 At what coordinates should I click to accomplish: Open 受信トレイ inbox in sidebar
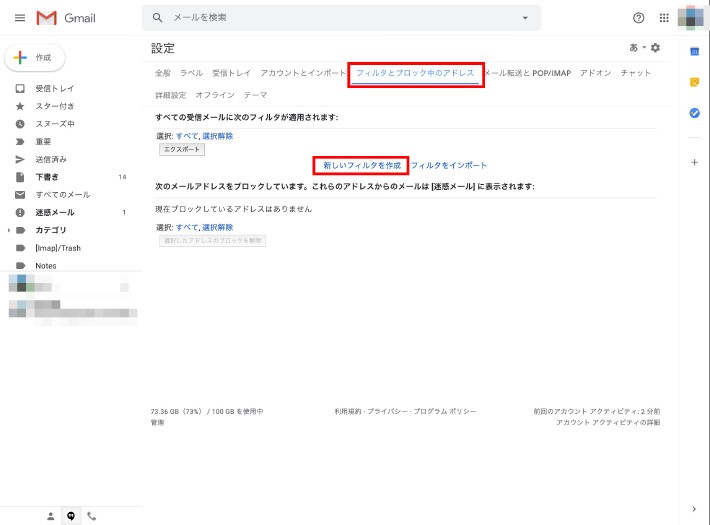(x=54, y=88)
